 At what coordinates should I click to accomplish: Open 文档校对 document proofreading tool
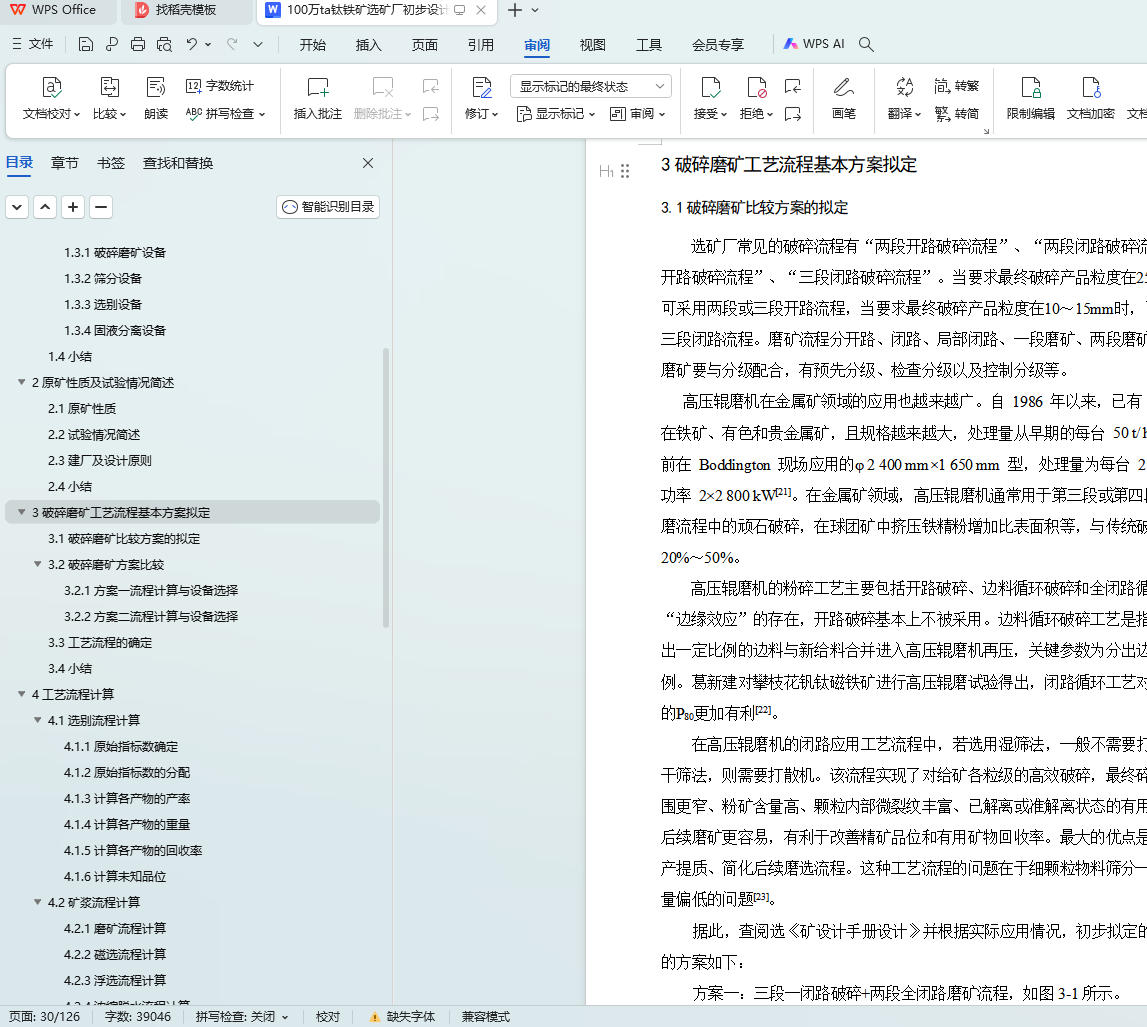pos(51,98)
